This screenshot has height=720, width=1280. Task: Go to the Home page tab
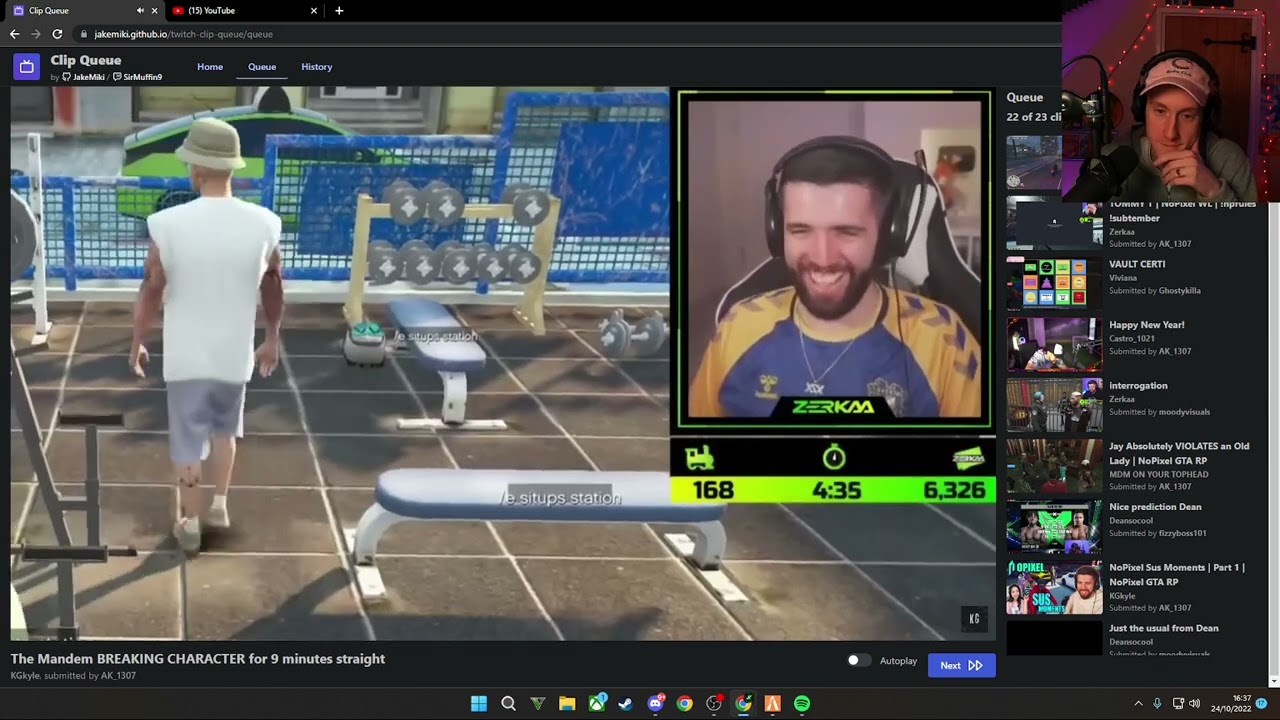pyautogui.click(x=210, y=67)
